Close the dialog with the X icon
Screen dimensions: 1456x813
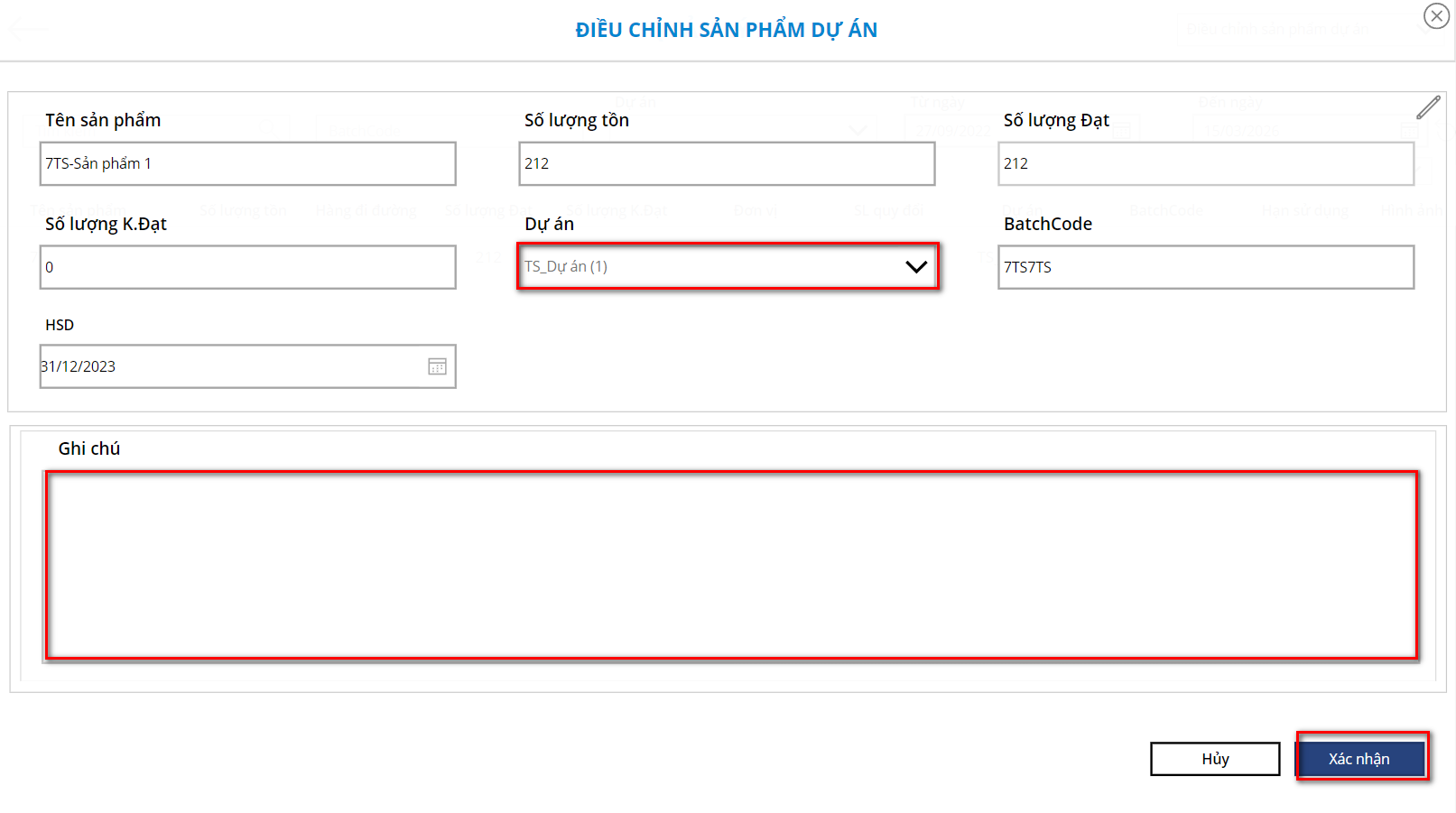click(1436, 16)
